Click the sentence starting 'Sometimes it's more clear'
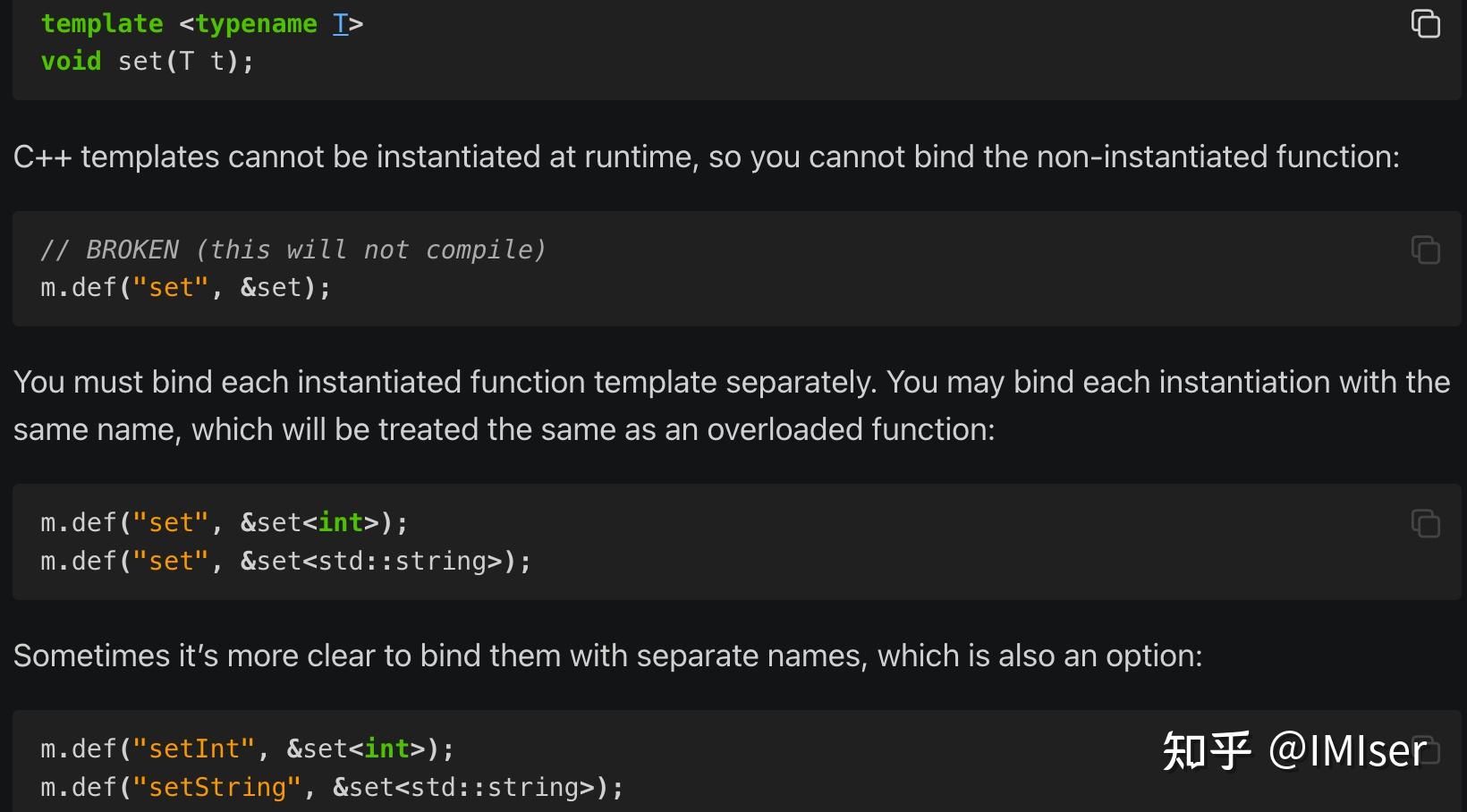The height and width of the screenshot is (812, 1467). pos(607,656)
